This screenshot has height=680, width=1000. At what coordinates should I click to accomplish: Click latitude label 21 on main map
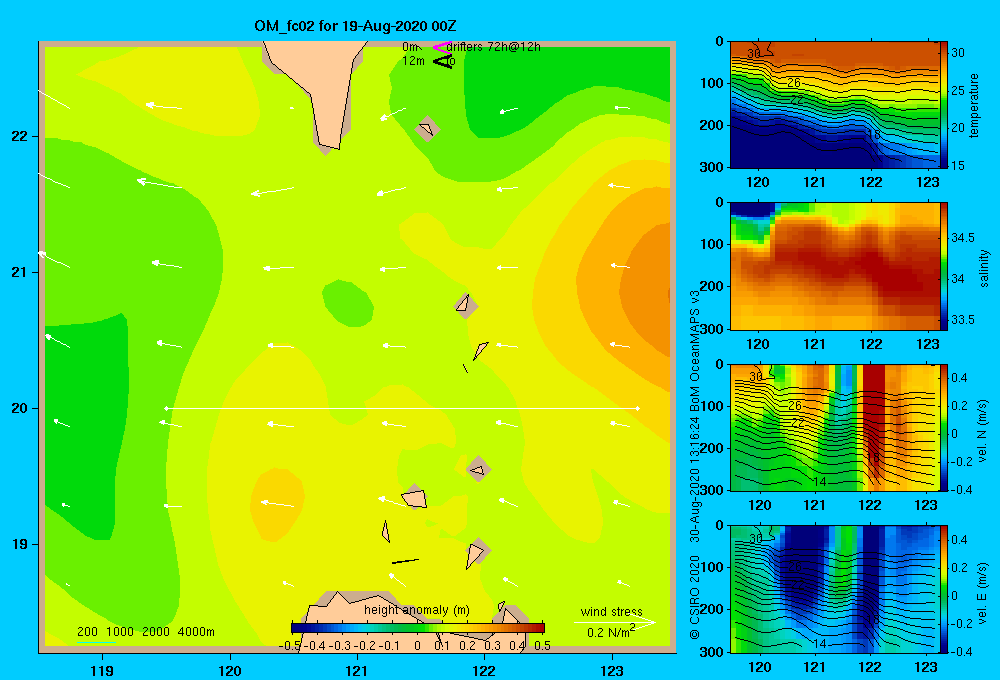(19, 272)
